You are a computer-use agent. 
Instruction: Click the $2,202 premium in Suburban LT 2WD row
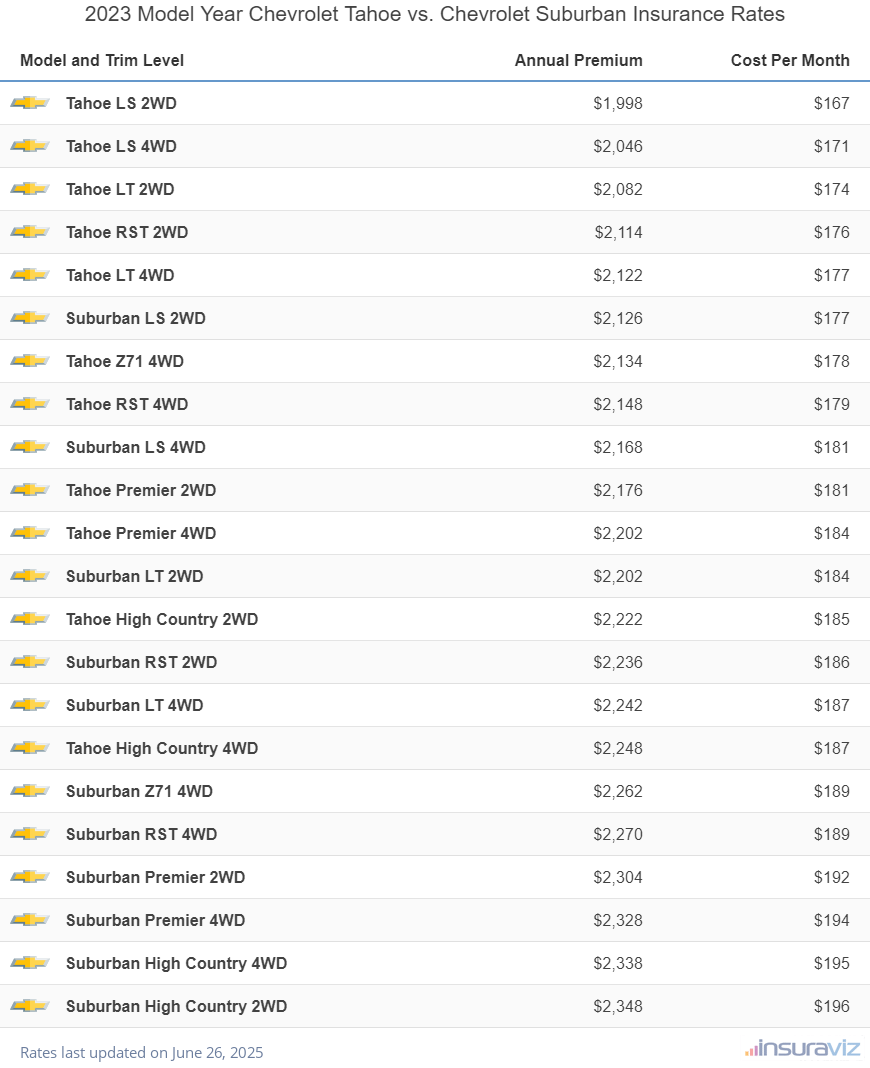pos(618,576)
